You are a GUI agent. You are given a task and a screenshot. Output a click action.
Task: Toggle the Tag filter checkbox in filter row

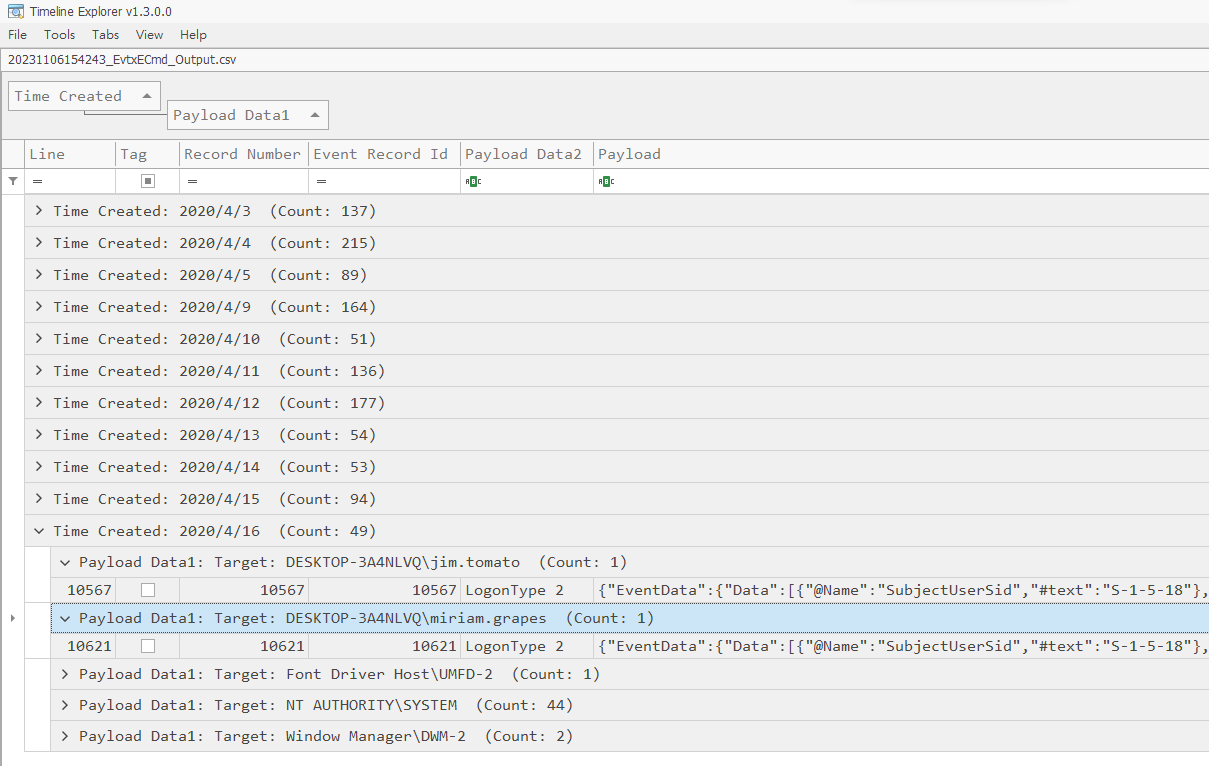point(148,181)
